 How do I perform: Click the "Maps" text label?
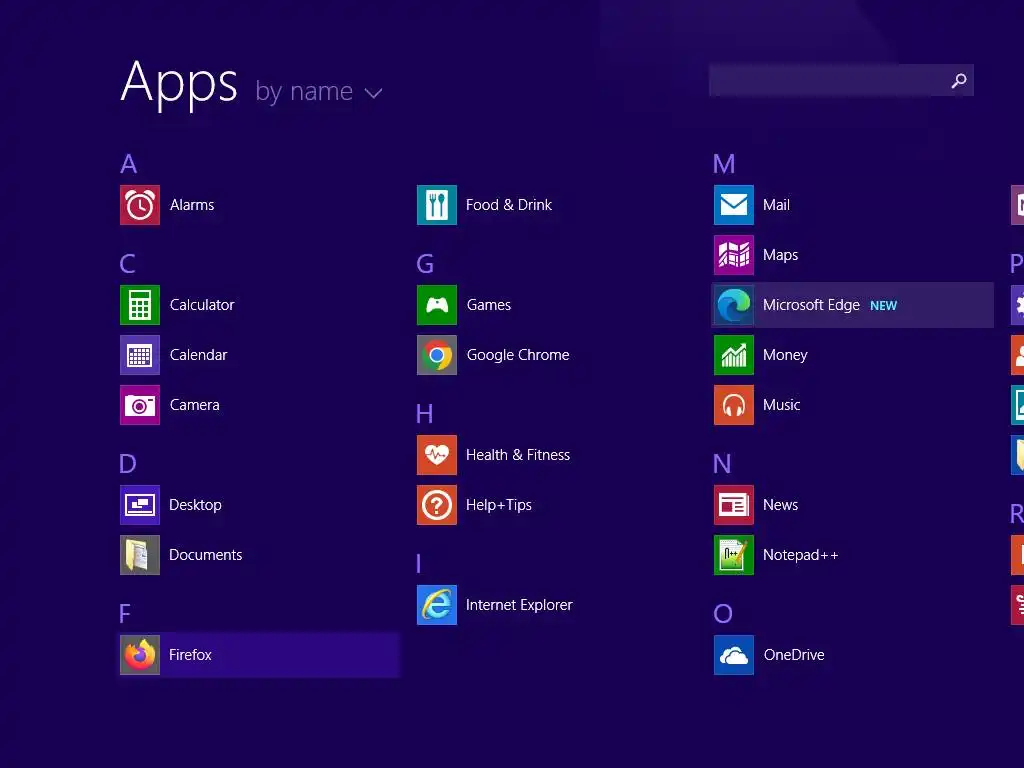point(780,255)
